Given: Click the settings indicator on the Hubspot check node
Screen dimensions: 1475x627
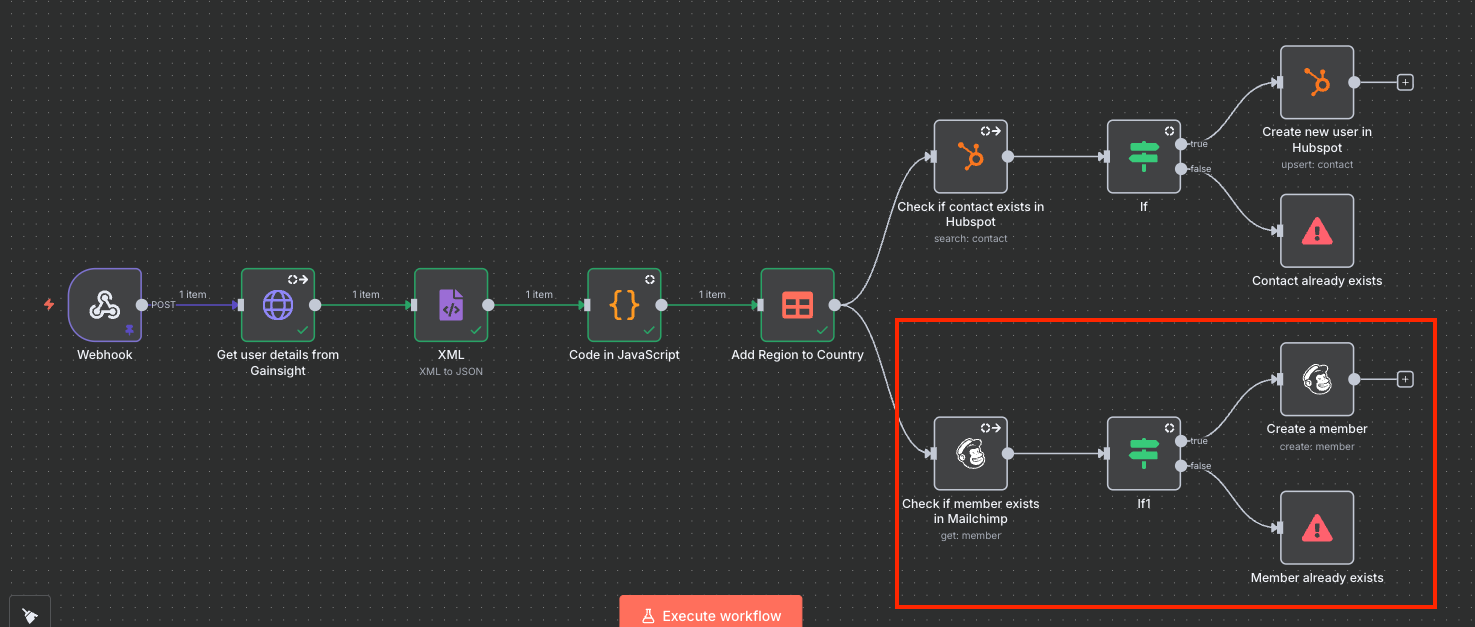Looking at the screenshot, I should click(990, 131).
